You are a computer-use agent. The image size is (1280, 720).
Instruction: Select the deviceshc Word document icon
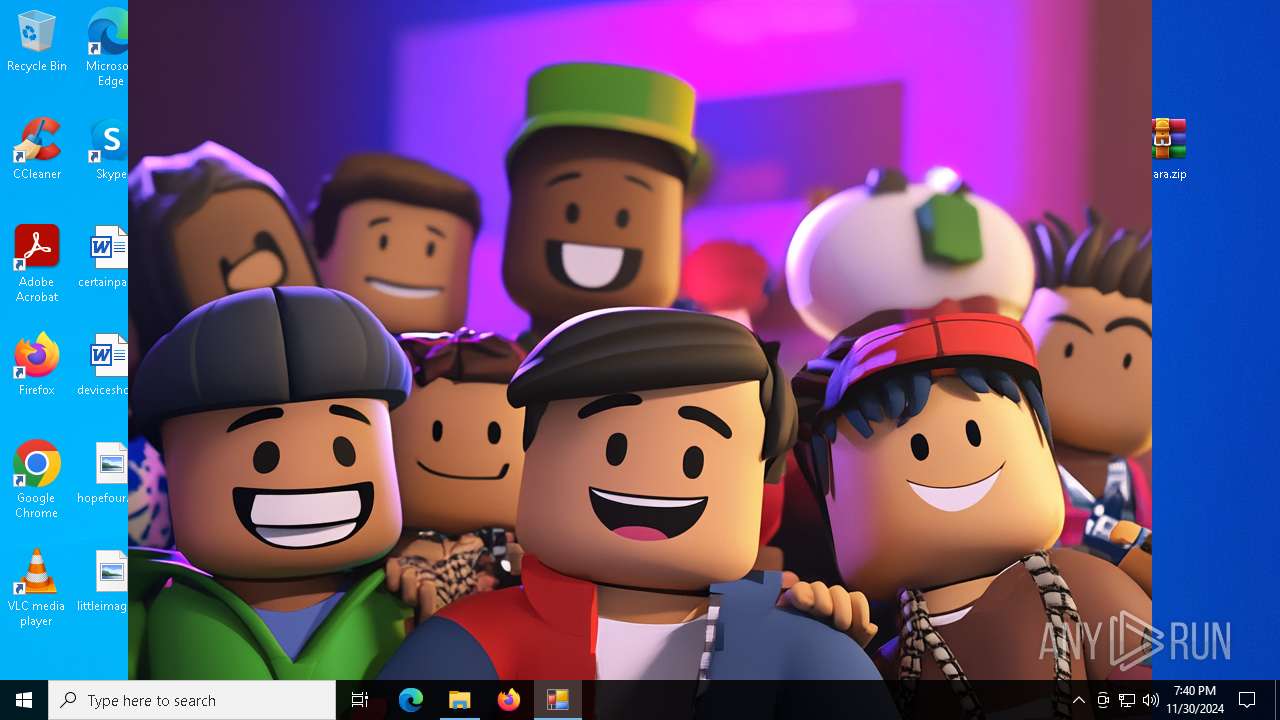pyautogui.click(x=104, y=365)
